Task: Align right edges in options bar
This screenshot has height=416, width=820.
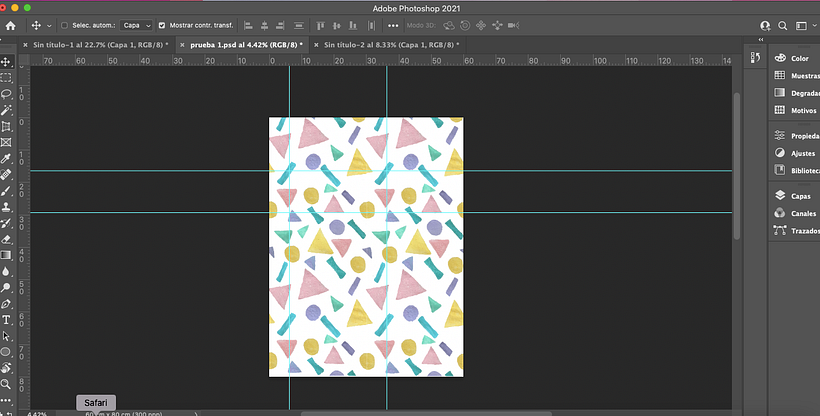Action: coord(280,25)
